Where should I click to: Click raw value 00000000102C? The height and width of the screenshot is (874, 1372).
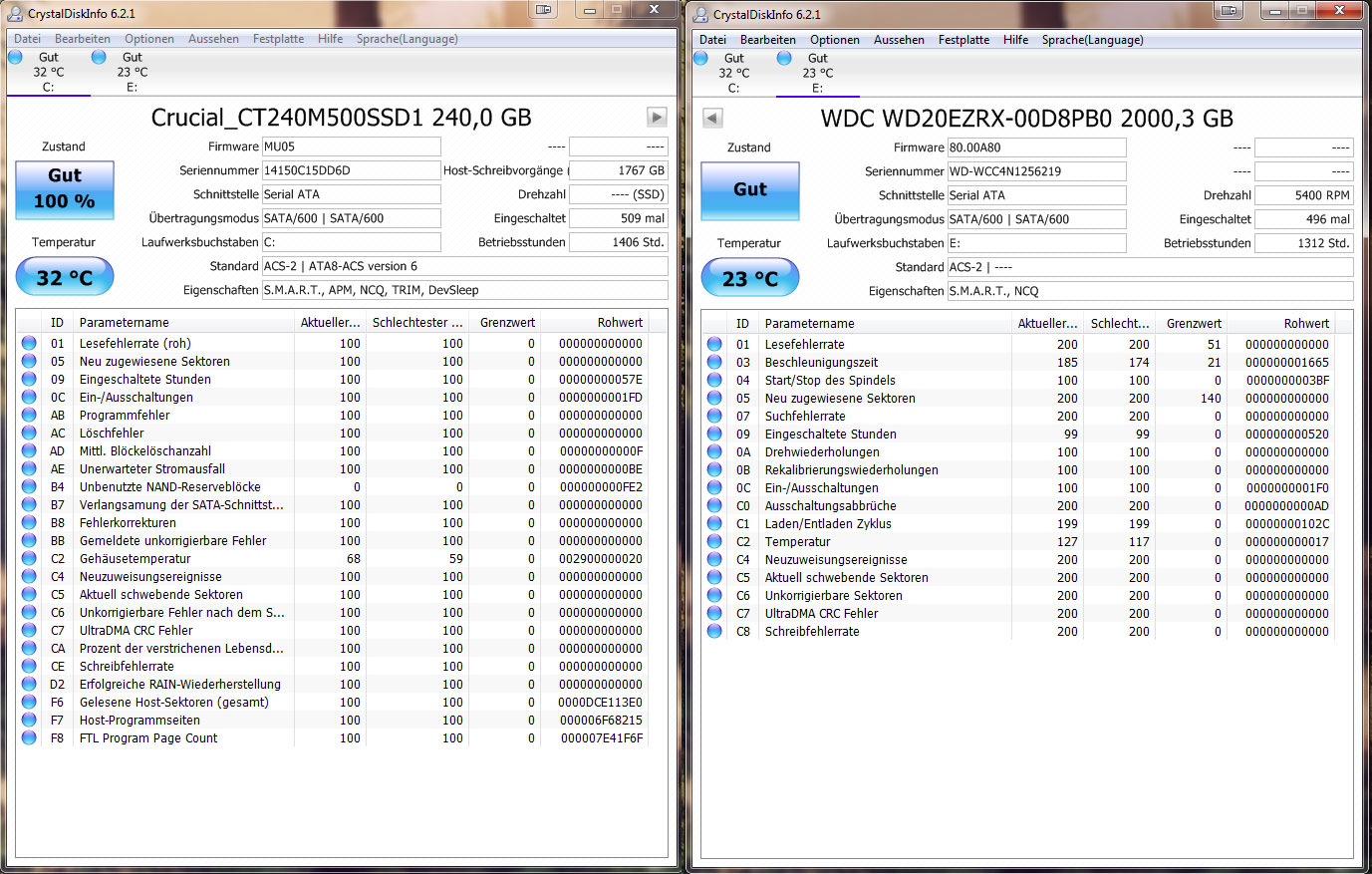pyautogui.click(x=1287, y=523)
